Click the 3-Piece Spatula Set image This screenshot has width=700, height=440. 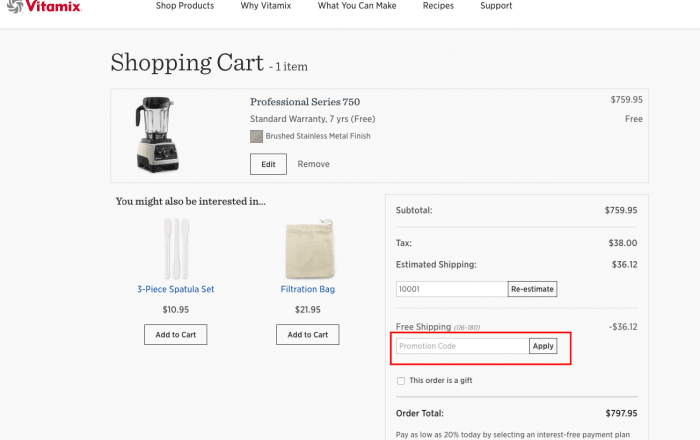point(176,248)
